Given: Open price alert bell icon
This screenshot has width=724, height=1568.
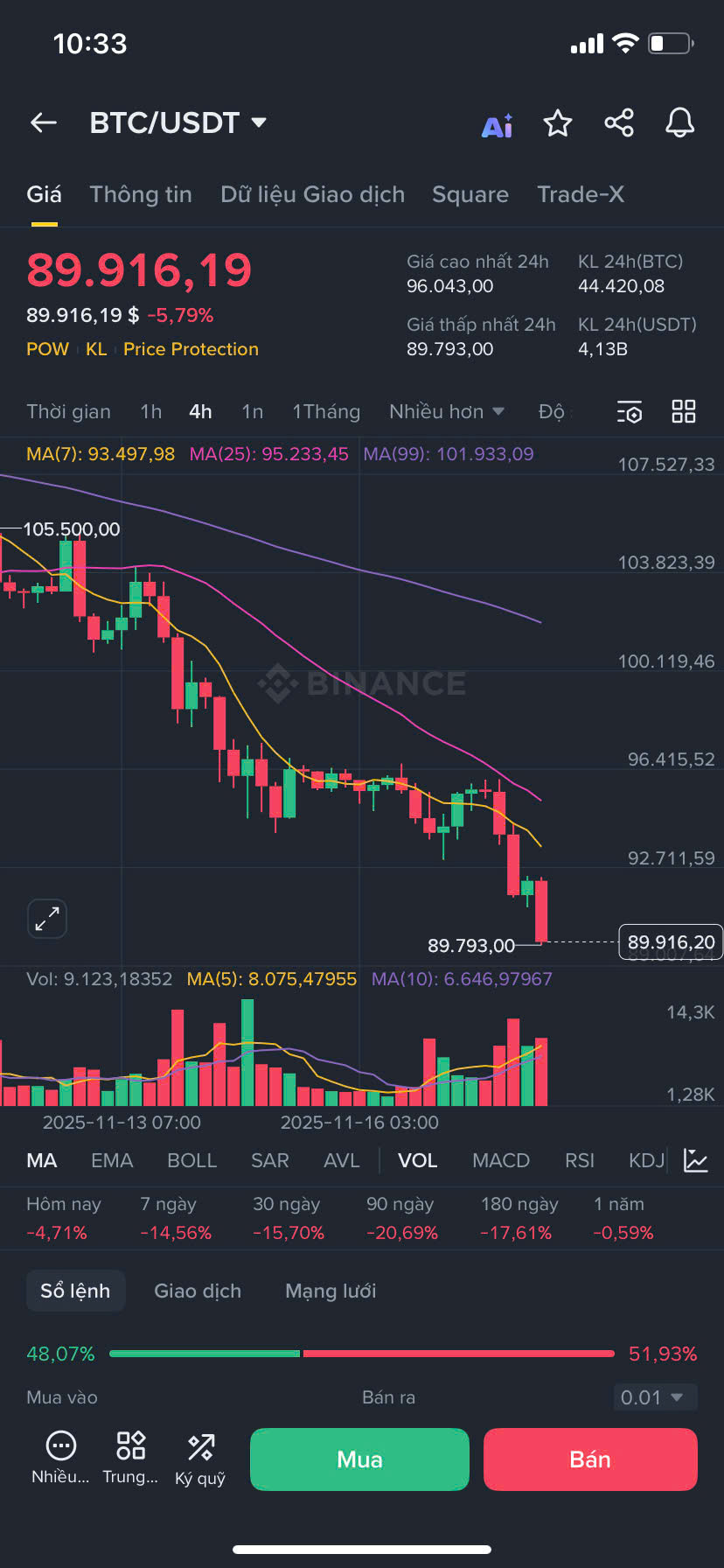Looking at the screenshot, I should pyautogui.click(x=679, y=123).
